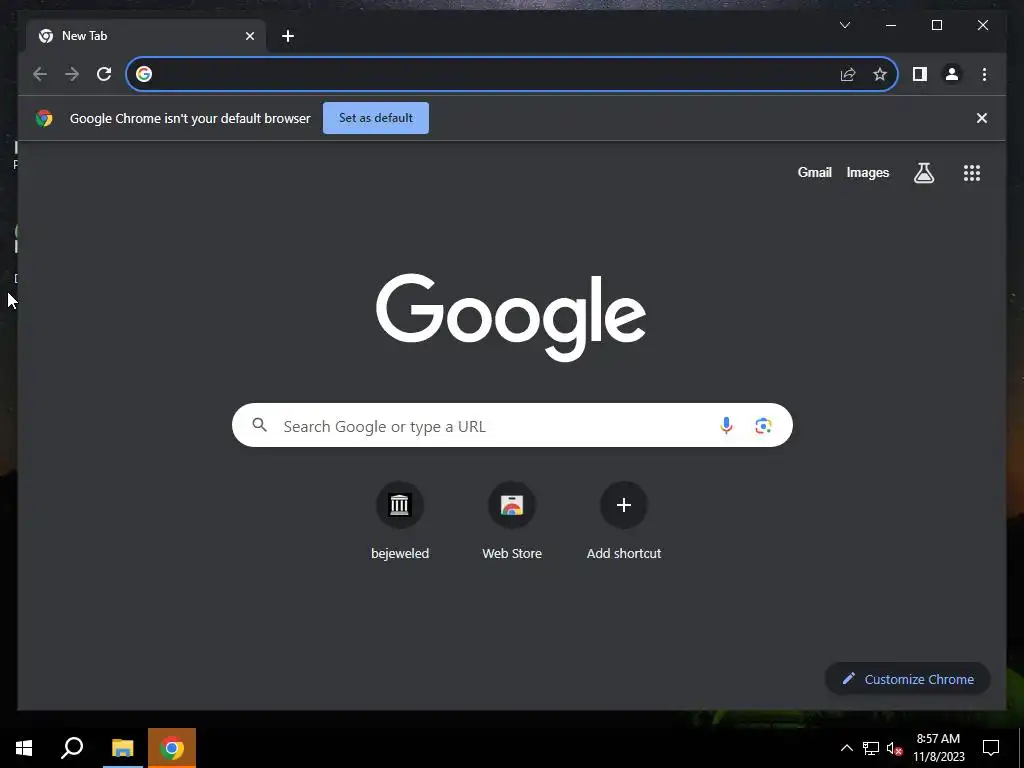Close the New Tab tab
The height and width of the screenshot is (768, 1024).
249,36
